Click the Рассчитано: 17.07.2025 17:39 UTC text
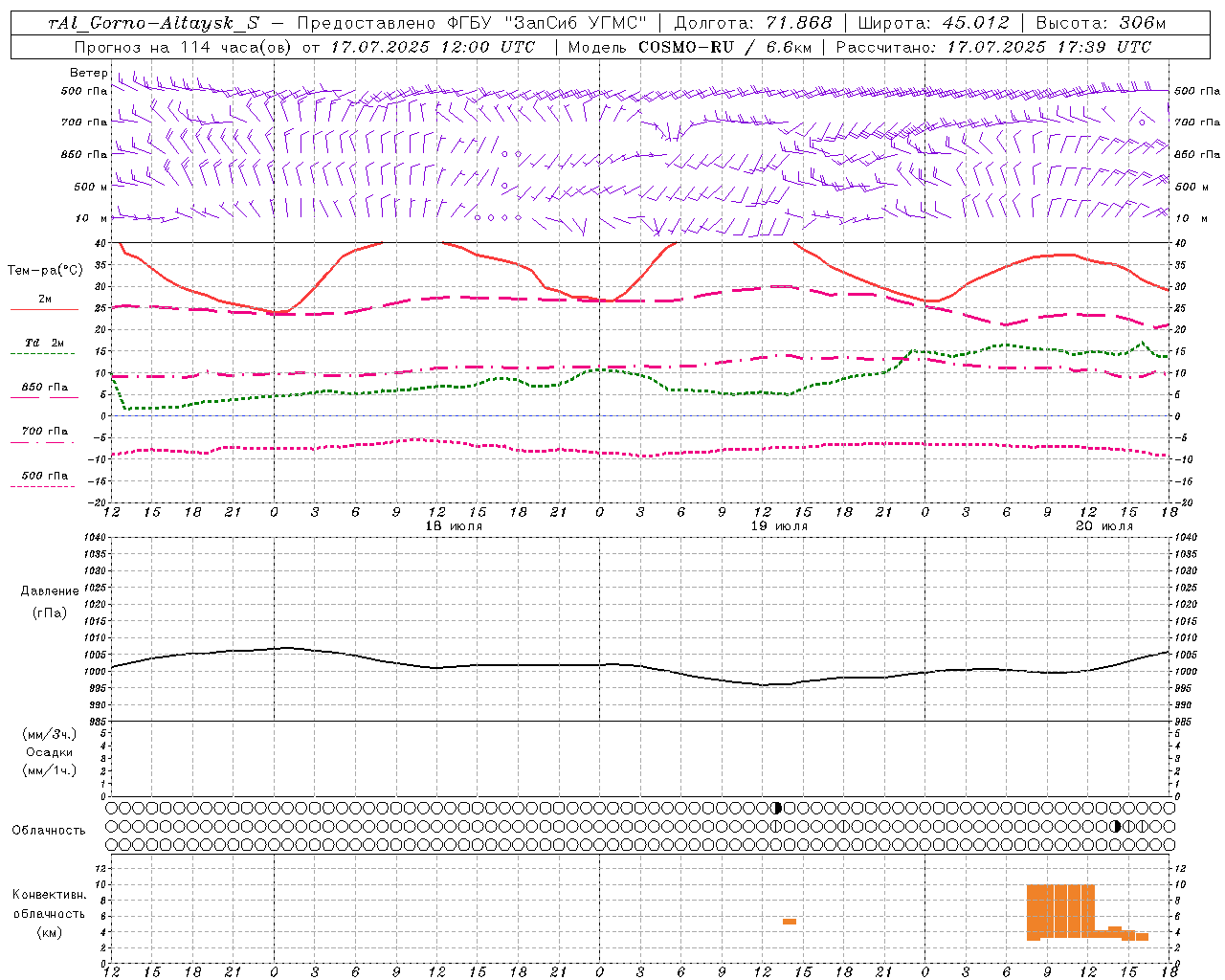 point(993,47)
